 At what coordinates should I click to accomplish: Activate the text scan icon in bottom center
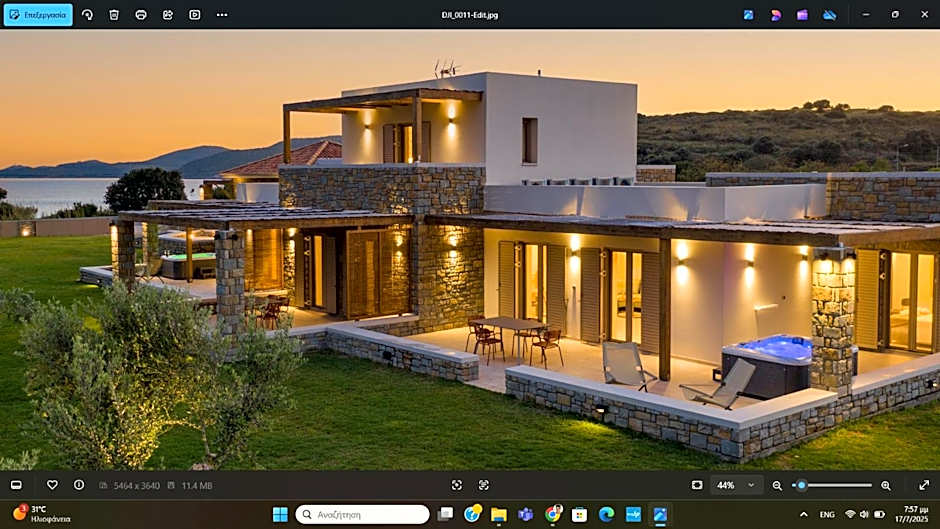(x=484, y=485)
